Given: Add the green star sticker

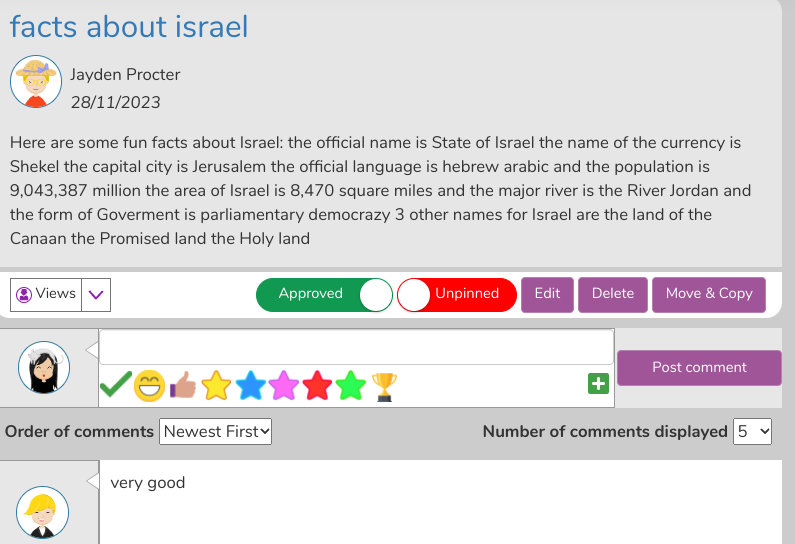Looking at the screenshot, I should [351, 385].
